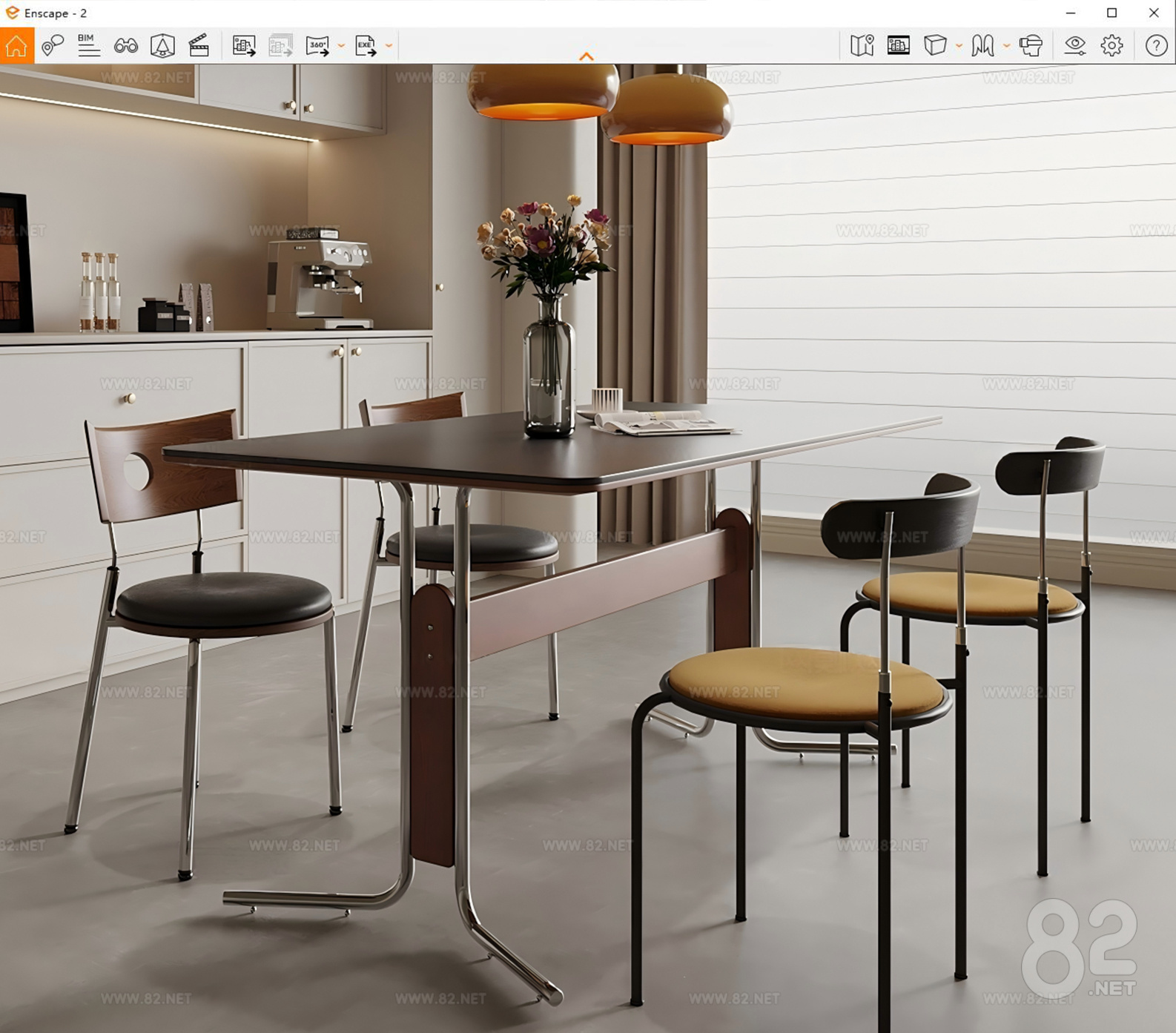Open the video editor clapperboard
This screenshot has width=1176, height=1033.
(199, 46)
